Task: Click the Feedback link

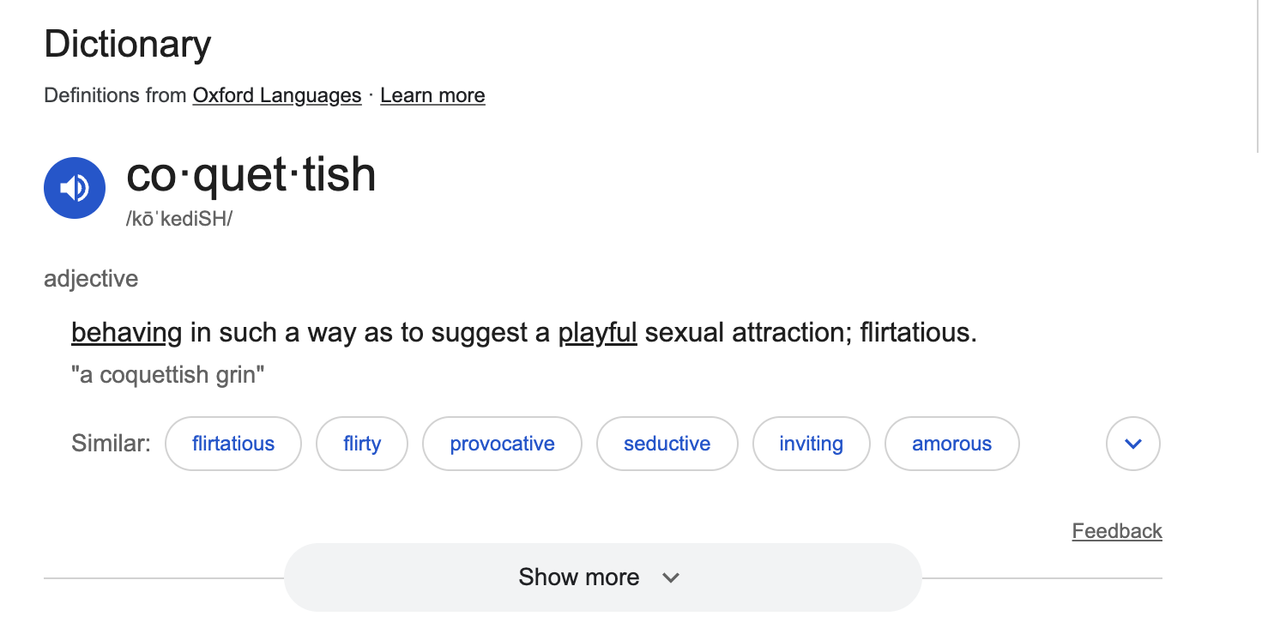Action: coord(1117,531)
